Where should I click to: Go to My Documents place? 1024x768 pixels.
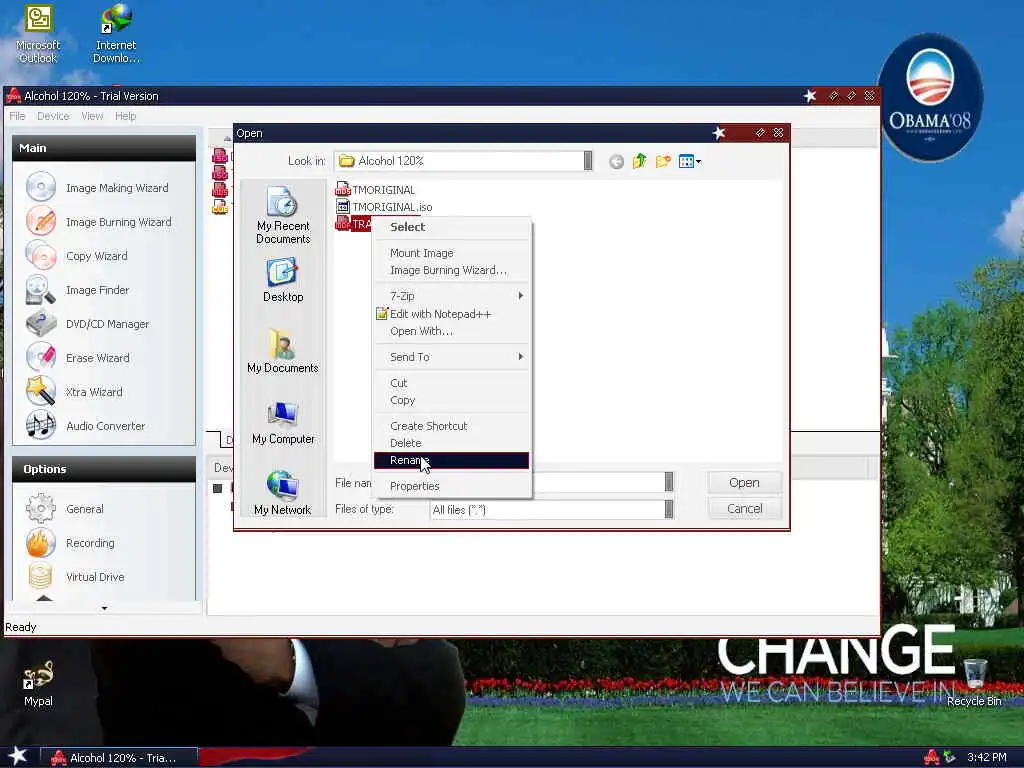pyautogui.click(x=283, y=351)
